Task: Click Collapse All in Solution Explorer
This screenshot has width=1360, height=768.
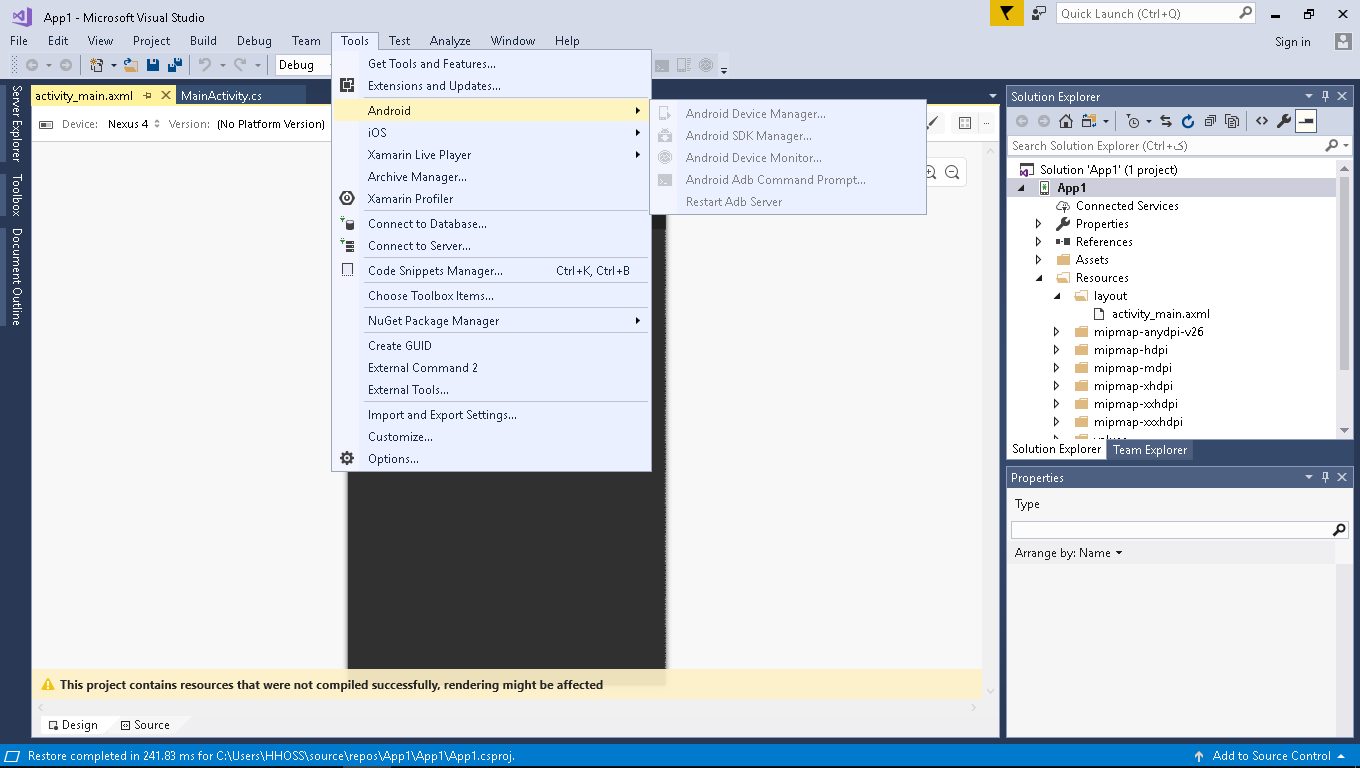Action: tap(1210, 121)
